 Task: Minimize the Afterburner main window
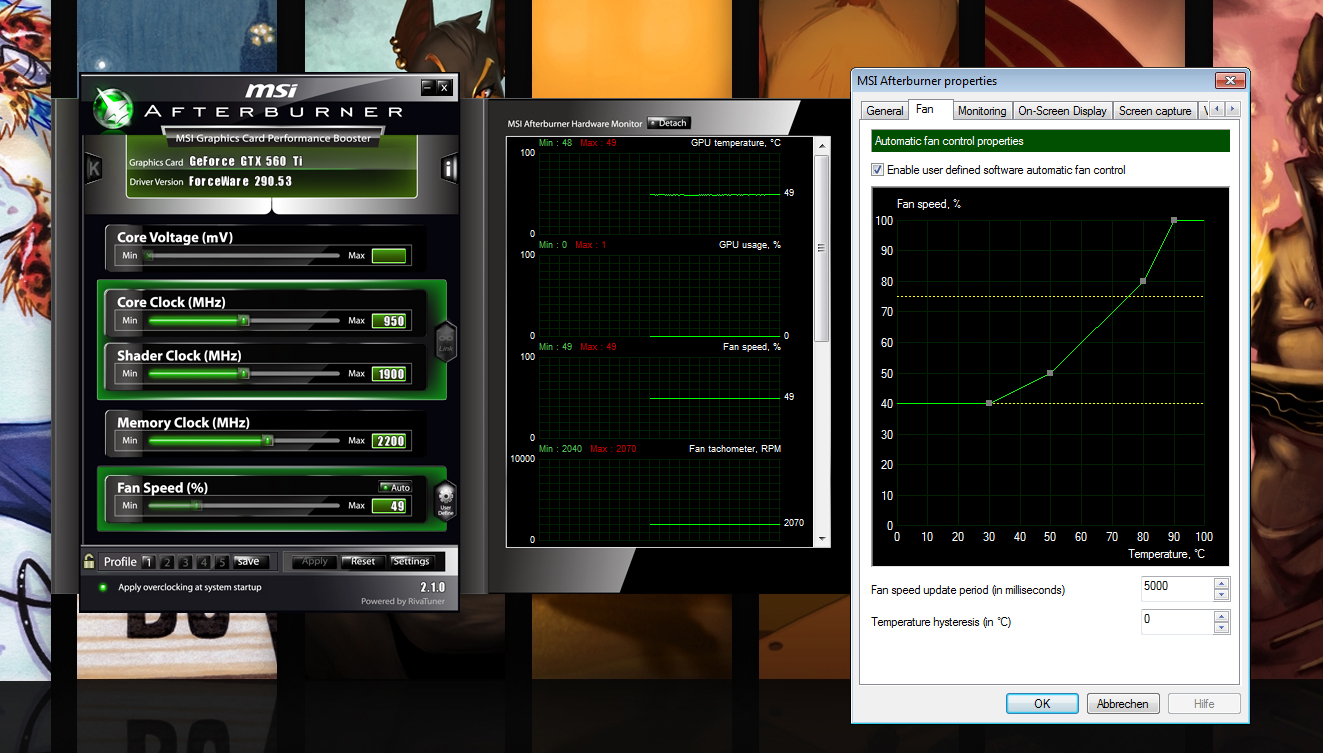[x=428, y=87]
